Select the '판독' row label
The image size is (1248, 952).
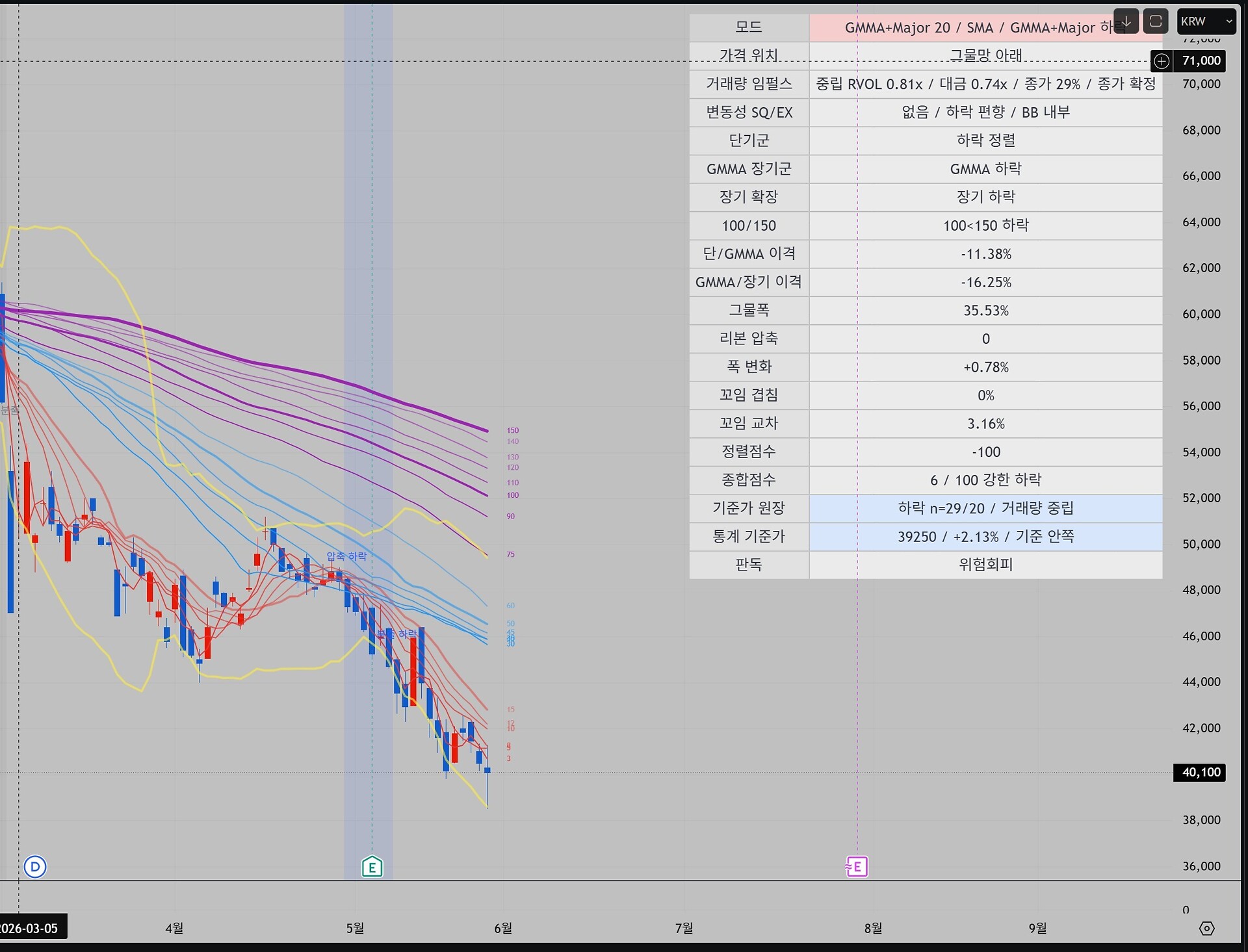pos(749,565)
